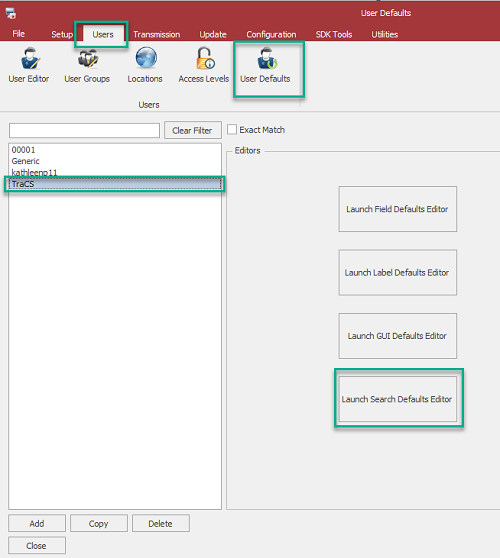Switch to the Transmission tab
The width and height of the screenshot is (500, 558).
(x=157, y=35)
